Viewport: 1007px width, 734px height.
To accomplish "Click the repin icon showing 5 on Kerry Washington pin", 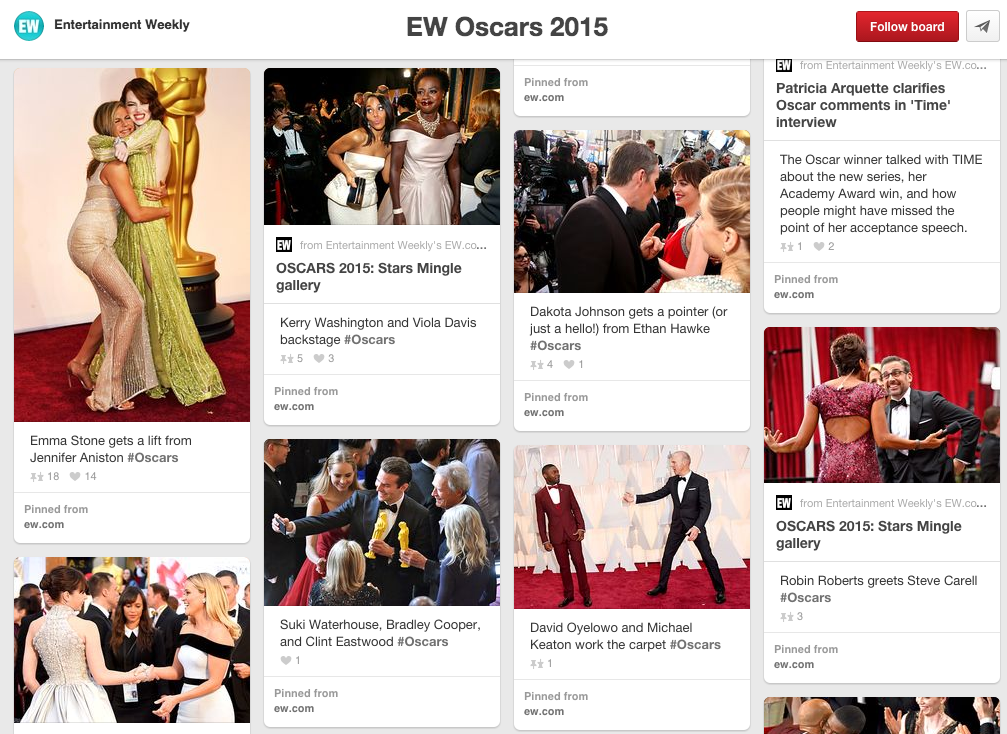I will [286, 358].
